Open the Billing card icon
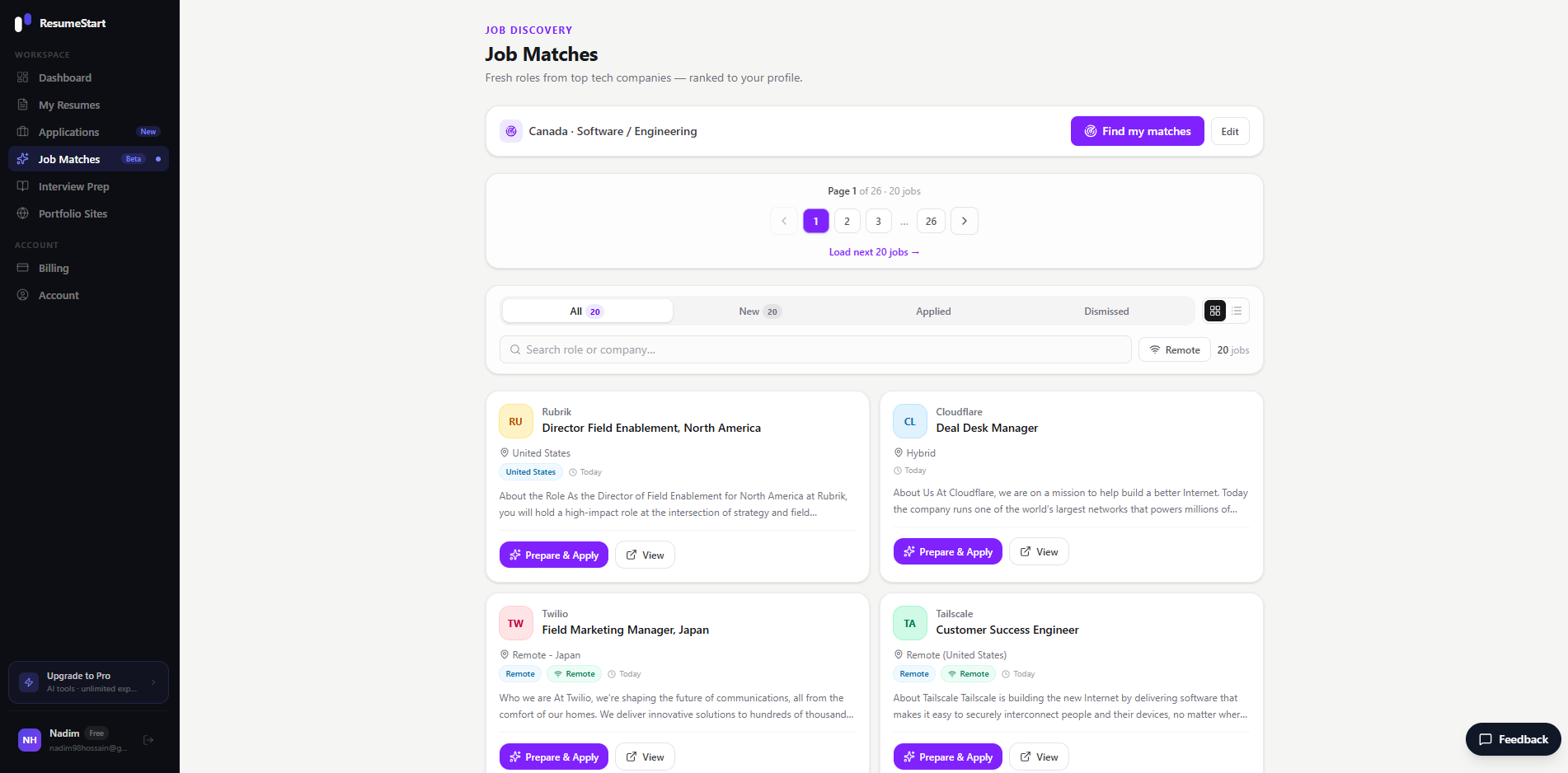Screen dimensions: 1568x773 coord(23,268)
